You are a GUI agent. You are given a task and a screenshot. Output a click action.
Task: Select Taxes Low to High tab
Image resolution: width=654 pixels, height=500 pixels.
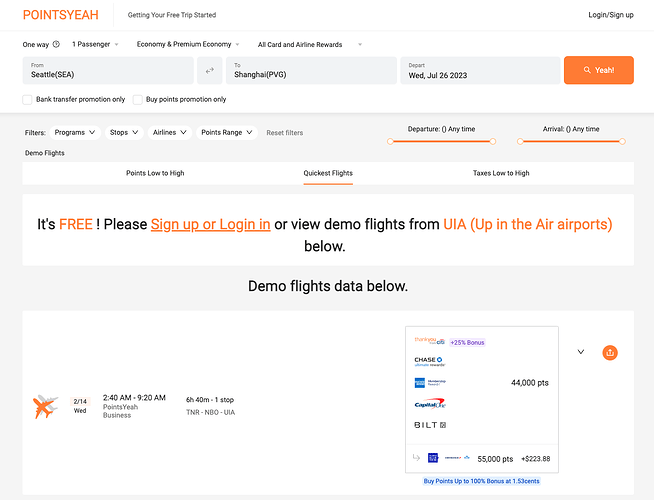501,173
